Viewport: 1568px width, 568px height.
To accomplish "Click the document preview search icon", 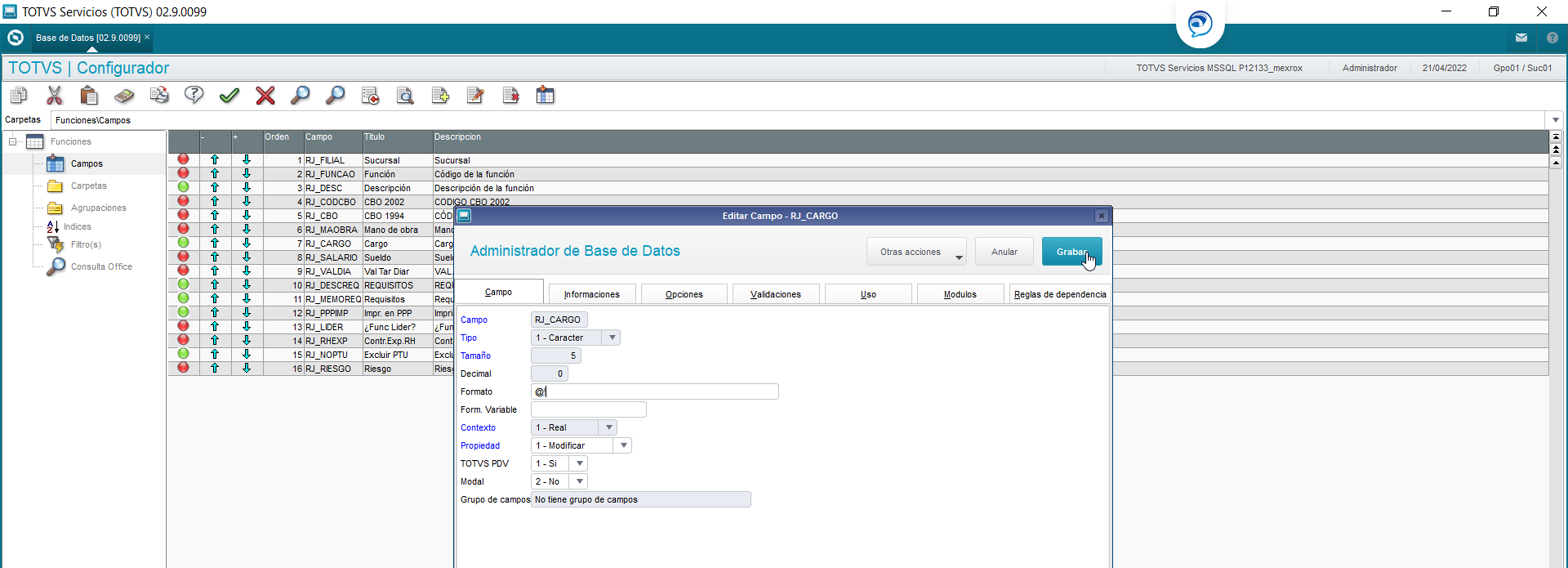I will [405, 96].
